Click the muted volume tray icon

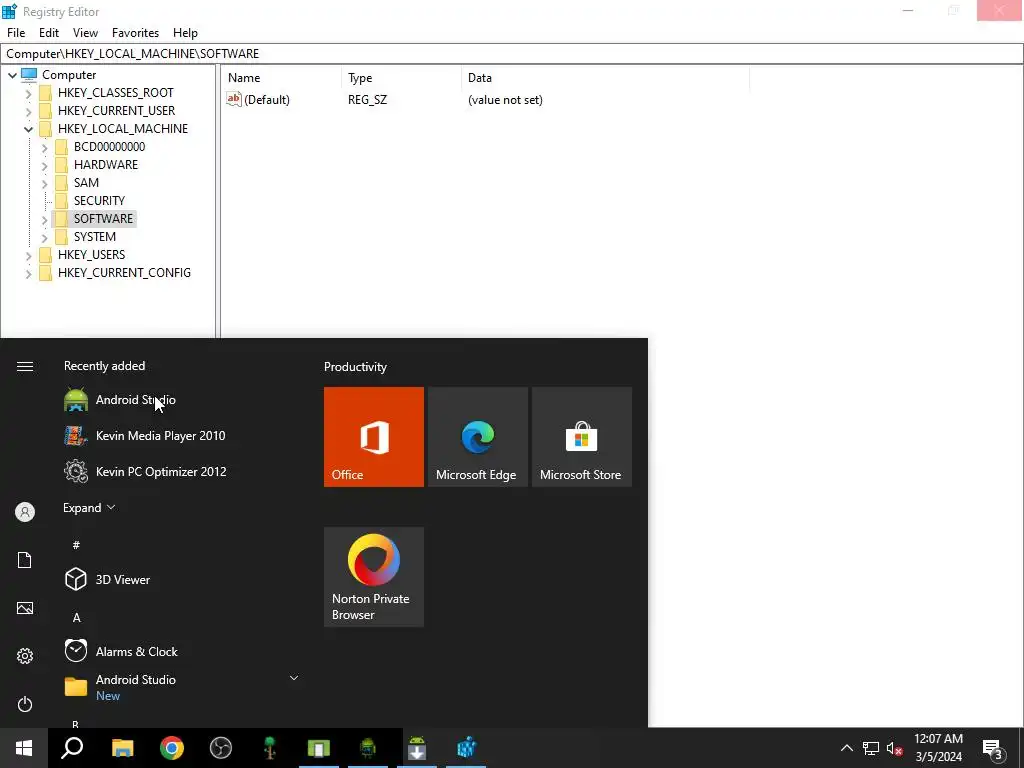tap(894, 748)
